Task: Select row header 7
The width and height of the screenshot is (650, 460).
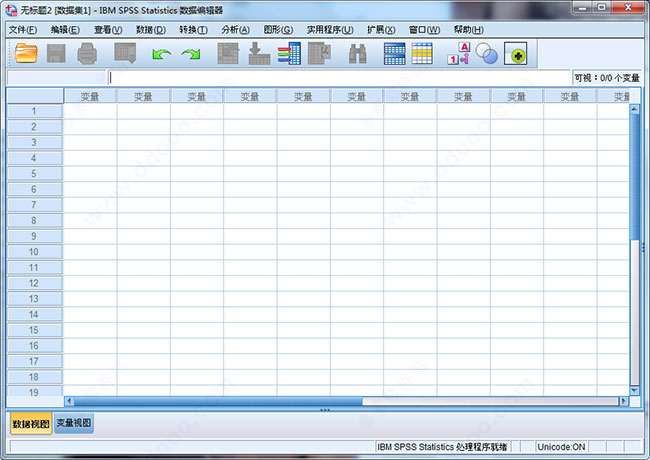Action: click(34, 205)
